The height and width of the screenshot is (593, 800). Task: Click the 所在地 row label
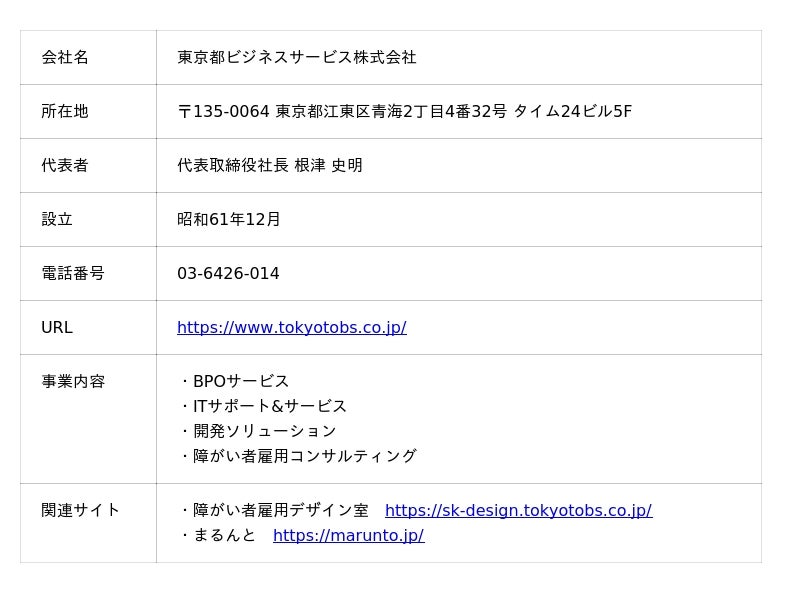(x=65, y=112)
